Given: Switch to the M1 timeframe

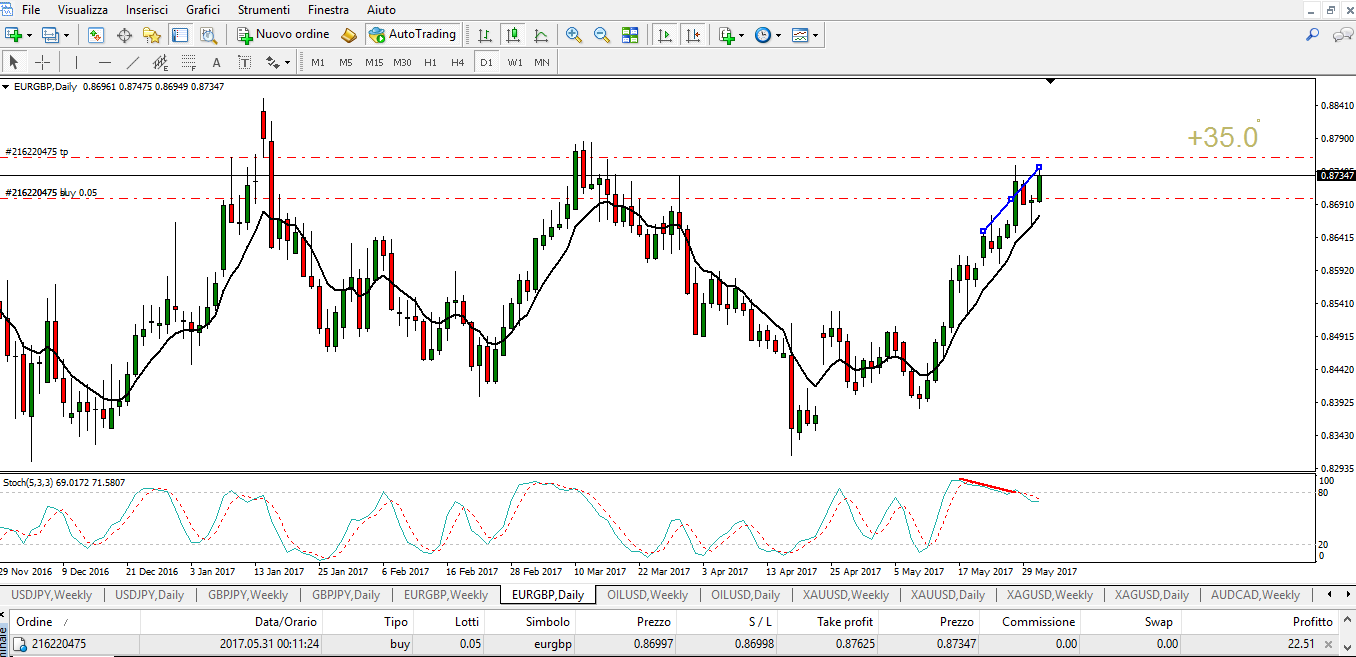Looking at the screenshot, I should (x=318, y=62).
